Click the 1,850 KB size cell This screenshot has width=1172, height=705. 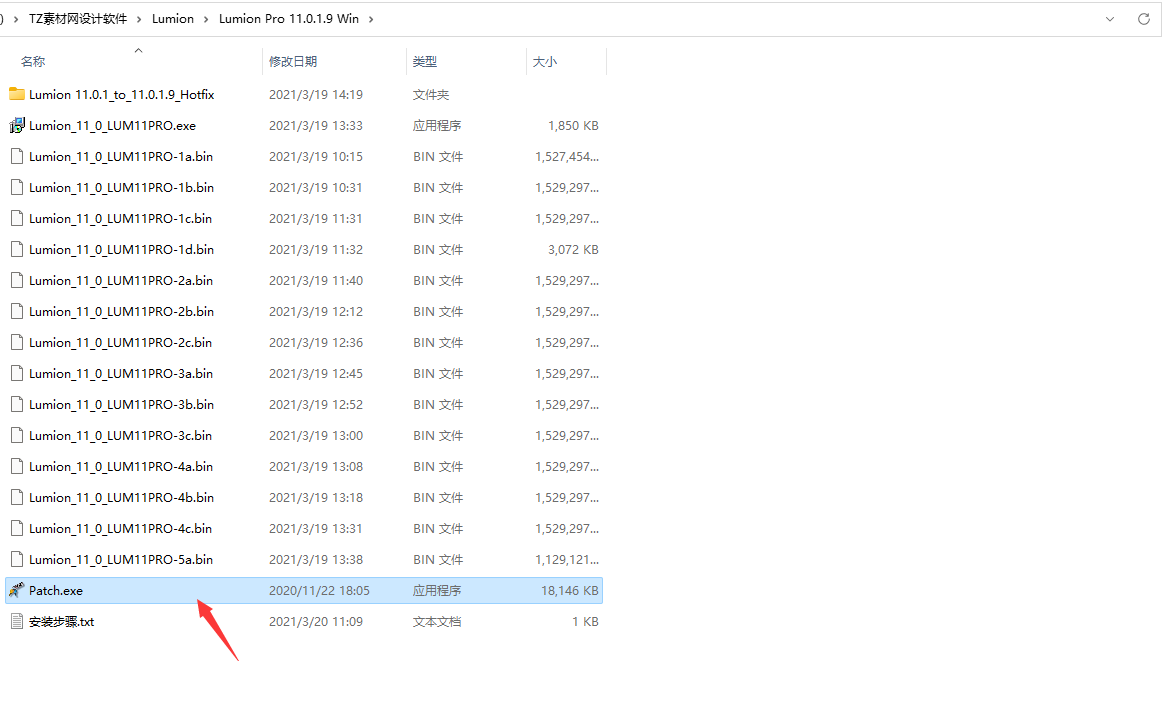coord(573,126)
